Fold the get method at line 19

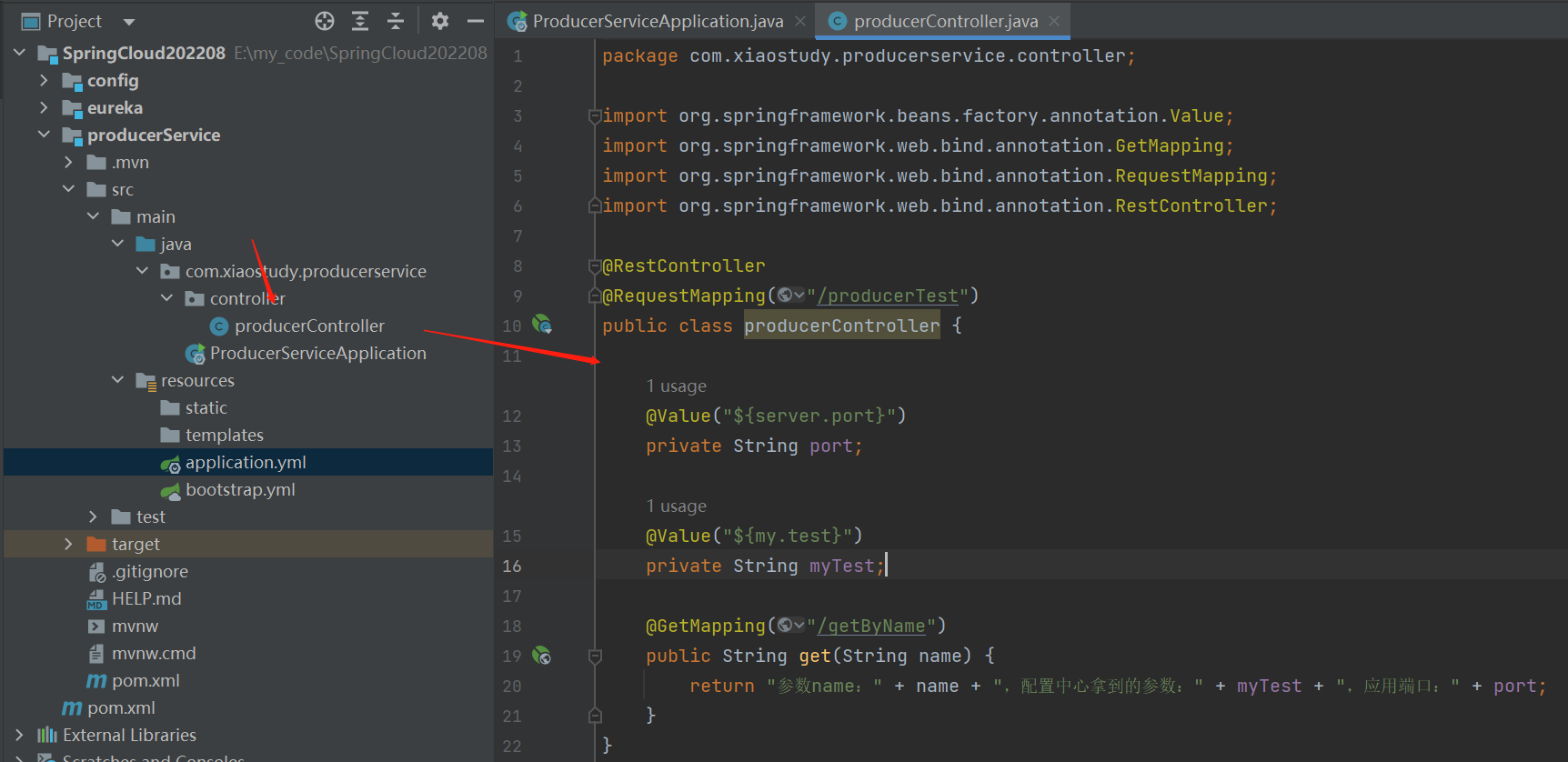tap(595, 656)
